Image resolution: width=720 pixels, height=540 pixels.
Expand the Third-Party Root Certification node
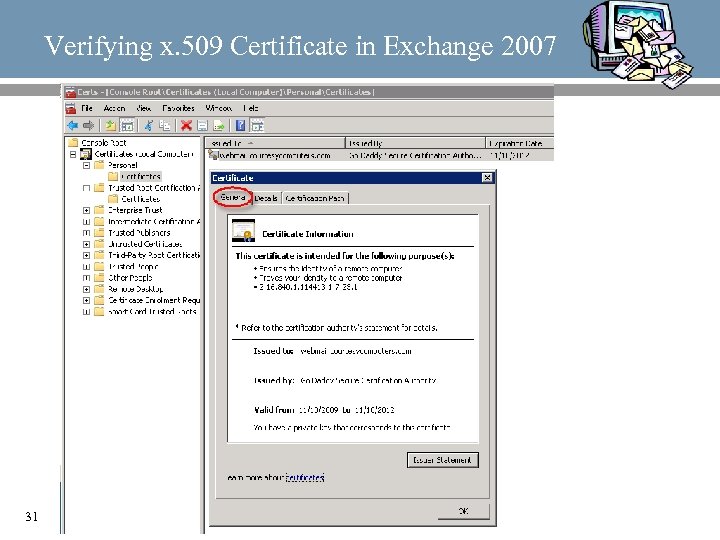pyautogui.click(x=86, y=255)
